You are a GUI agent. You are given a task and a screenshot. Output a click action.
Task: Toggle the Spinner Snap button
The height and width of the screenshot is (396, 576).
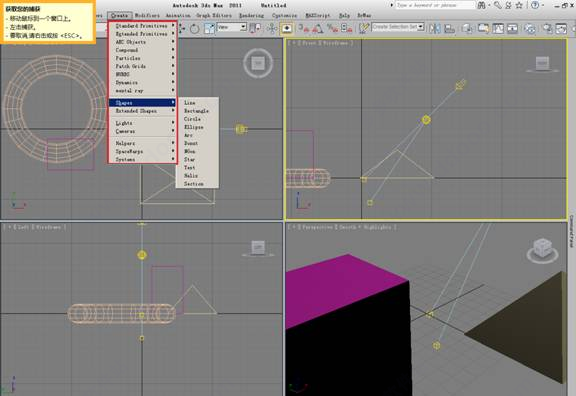click(x=346, y=28)
